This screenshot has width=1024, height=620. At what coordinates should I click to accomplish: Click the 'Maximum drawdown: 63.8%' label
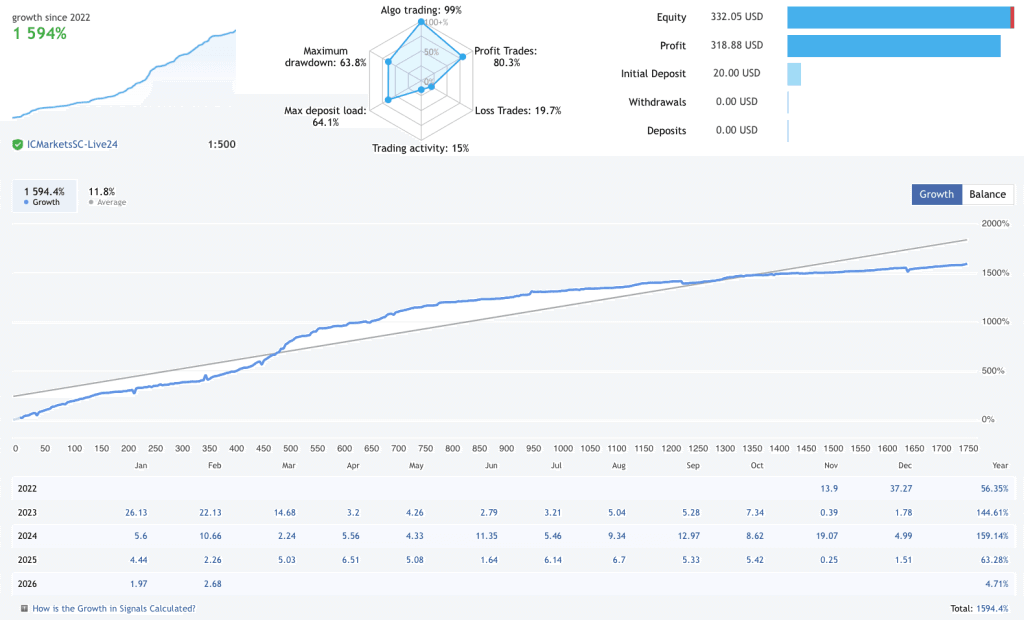tap(325, 57)
